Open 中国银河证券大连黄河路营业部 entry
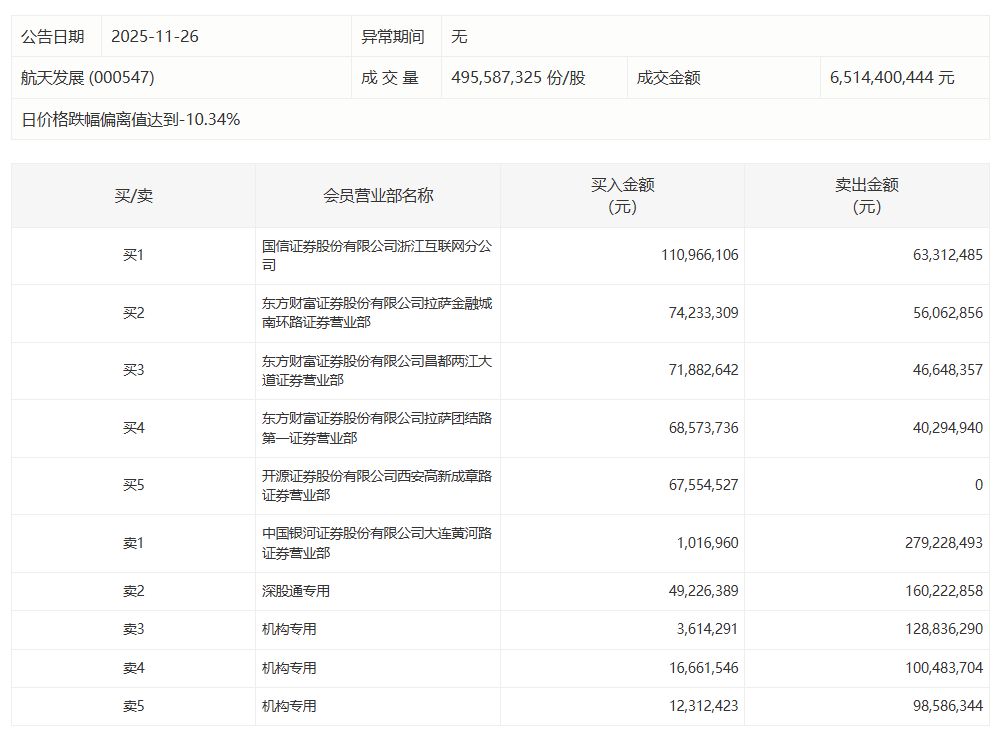Viewport: 1005px width, 743px height. click(376, 543)
